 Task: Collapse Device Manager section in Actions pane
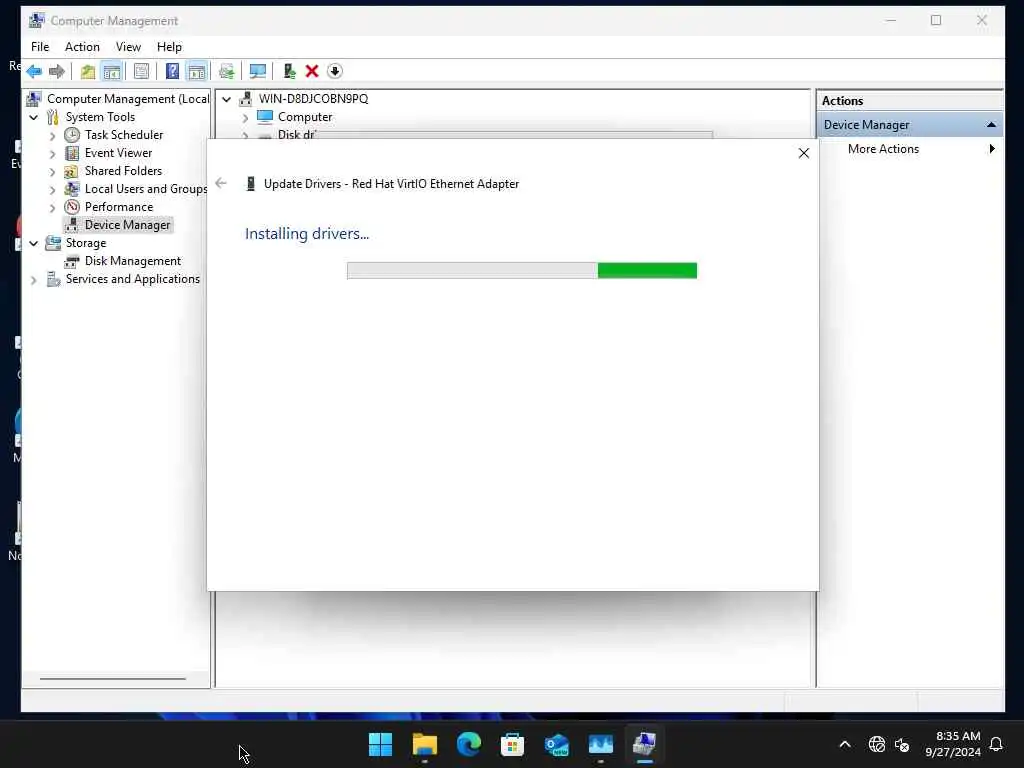point(991,125)
